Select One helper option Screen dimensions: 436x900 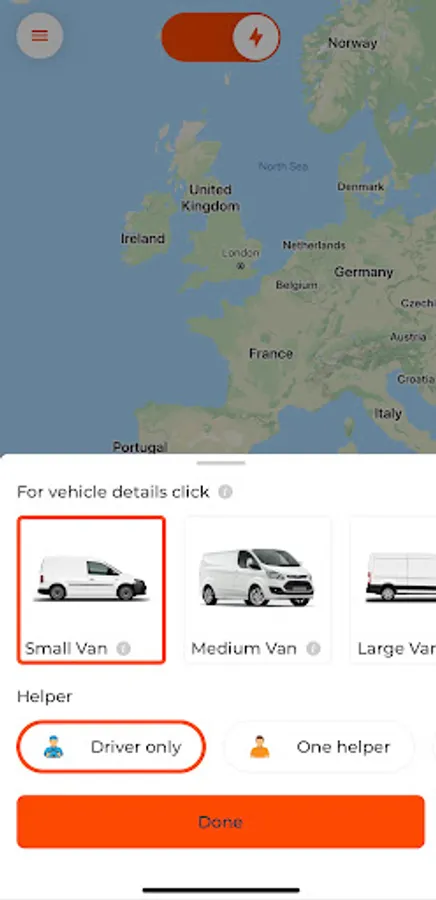pos(319,747)
